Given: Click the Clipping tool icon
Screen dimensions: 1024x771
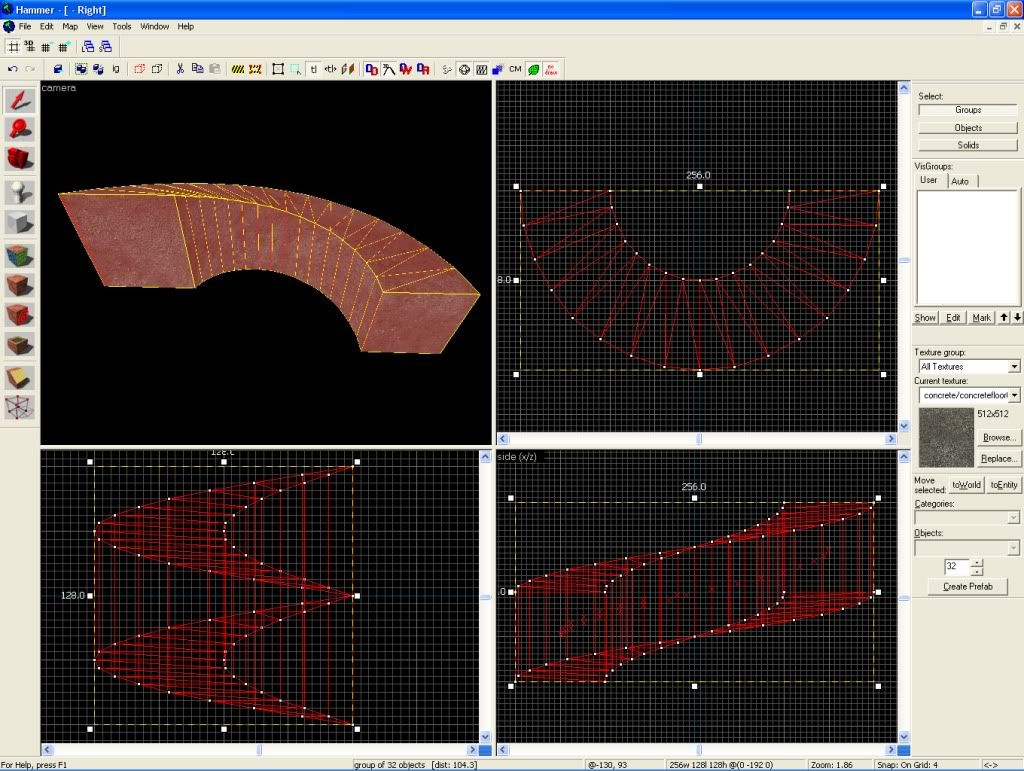Looking at the screenshot, I should click(x=20, y=377).
